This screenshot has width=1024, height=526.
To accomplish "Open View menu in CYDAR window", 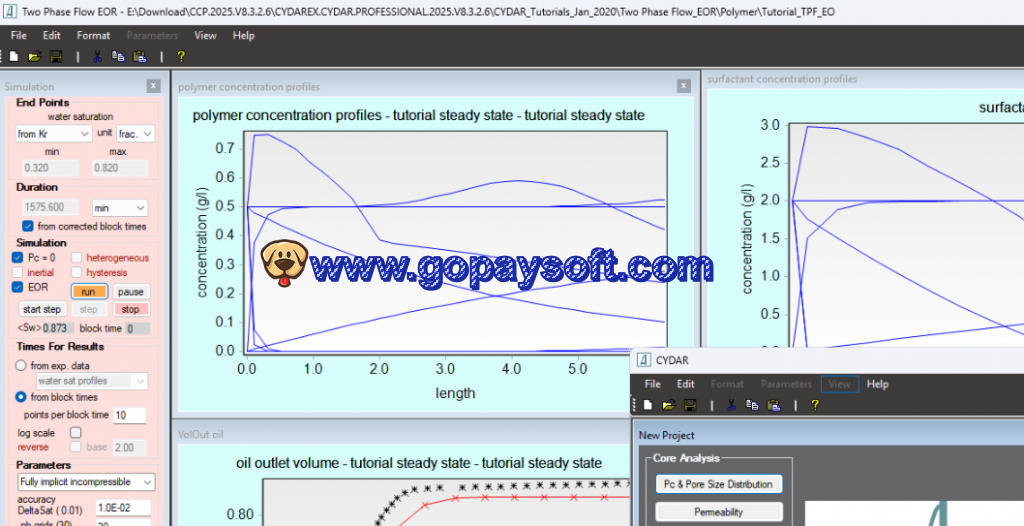I will [x=839, y=384].
